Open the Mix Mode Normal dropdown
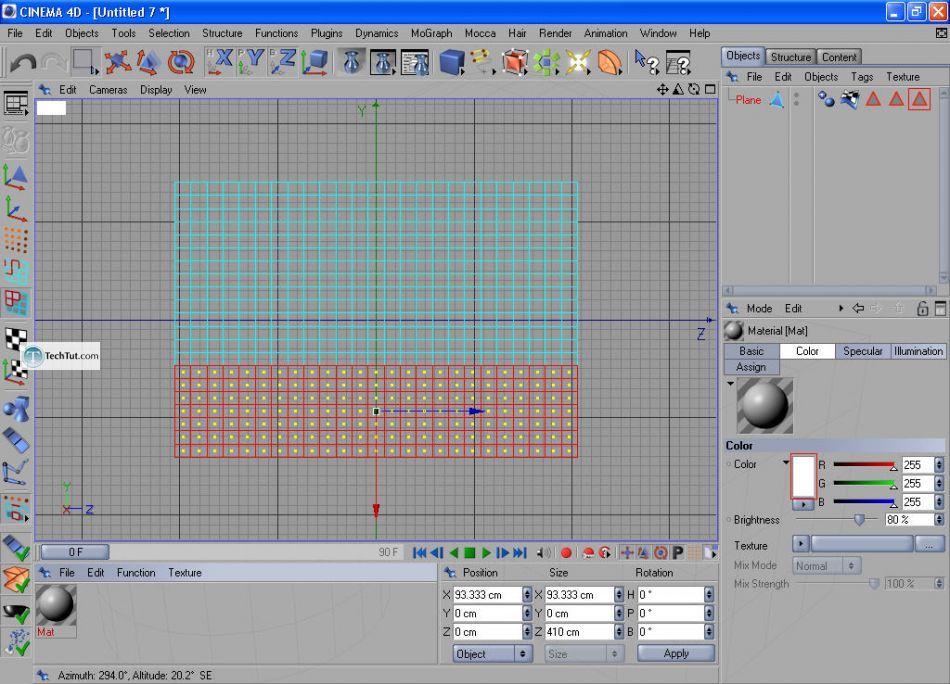 (827, 566)
